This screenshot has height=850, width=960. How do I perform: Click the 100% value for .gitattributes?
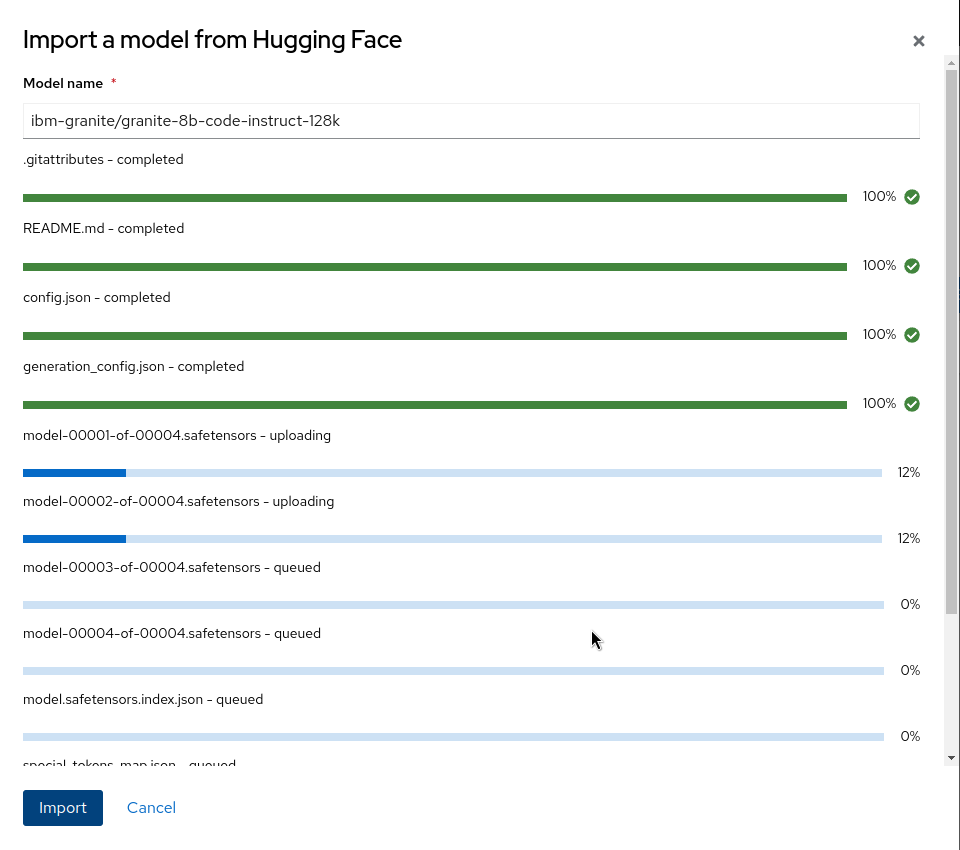click(879, 197)
